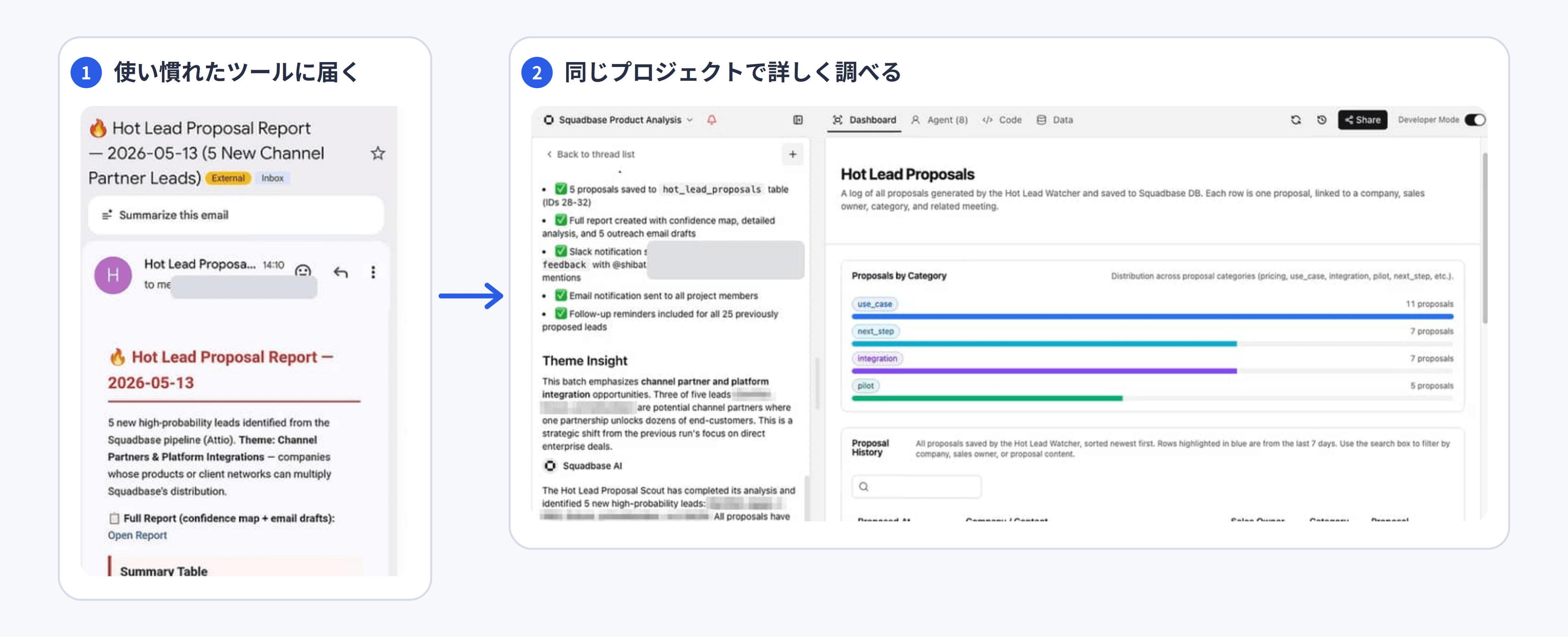Toggle Developer Mode switch
The height and width of the screenshot is (637, 1568).
[1475, 120]
